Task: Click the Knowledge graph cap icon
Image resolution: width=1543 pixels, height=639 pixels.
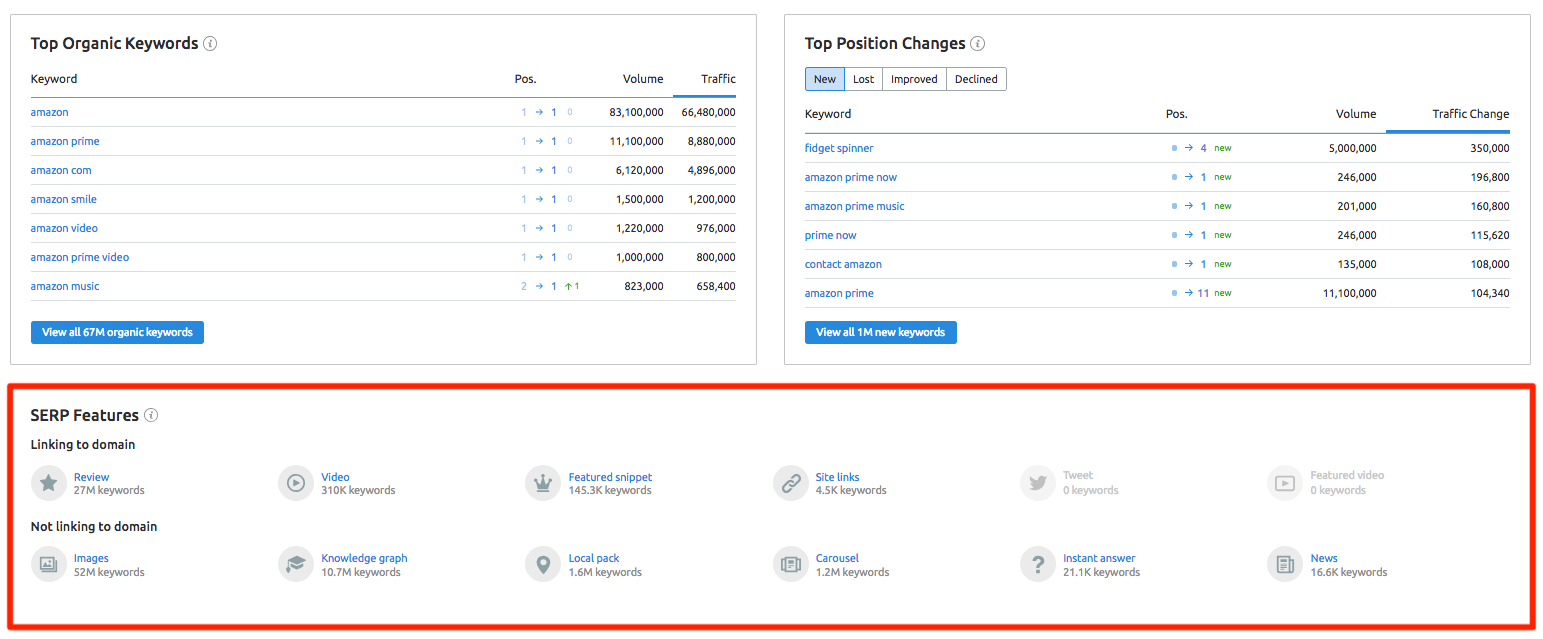Action: pos(295,565)
